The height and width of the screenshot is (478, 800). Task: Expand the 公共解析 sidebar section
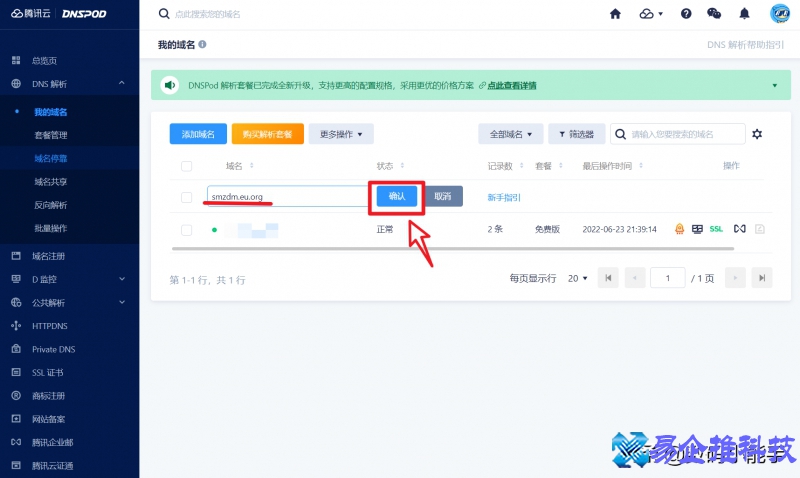(122, 303)
